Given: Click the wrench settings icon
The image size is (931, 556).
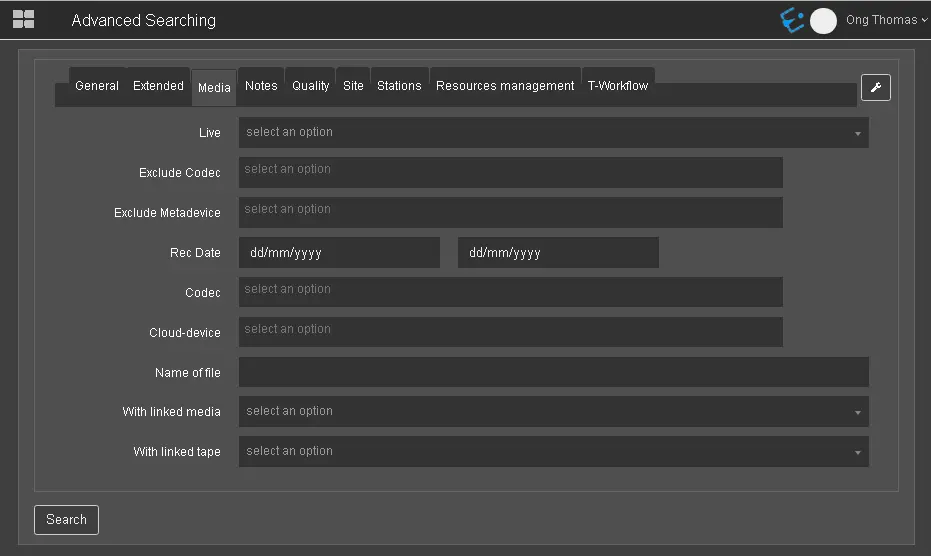Looking at the screenshot, I should (x=875, y=88).
